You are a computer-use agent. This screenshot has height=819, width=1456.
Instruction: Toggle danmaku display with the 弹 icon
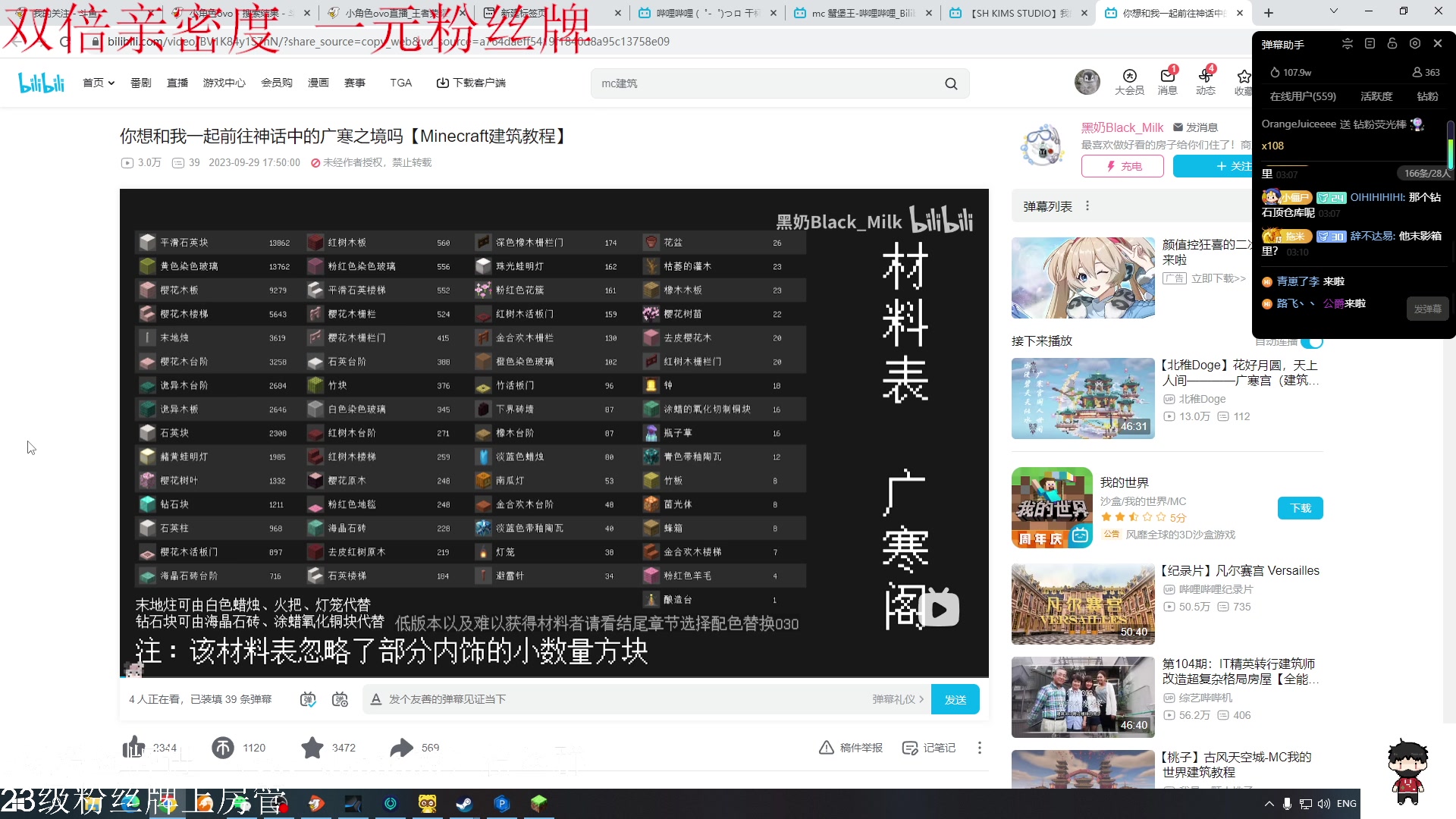tap(308, 699)
